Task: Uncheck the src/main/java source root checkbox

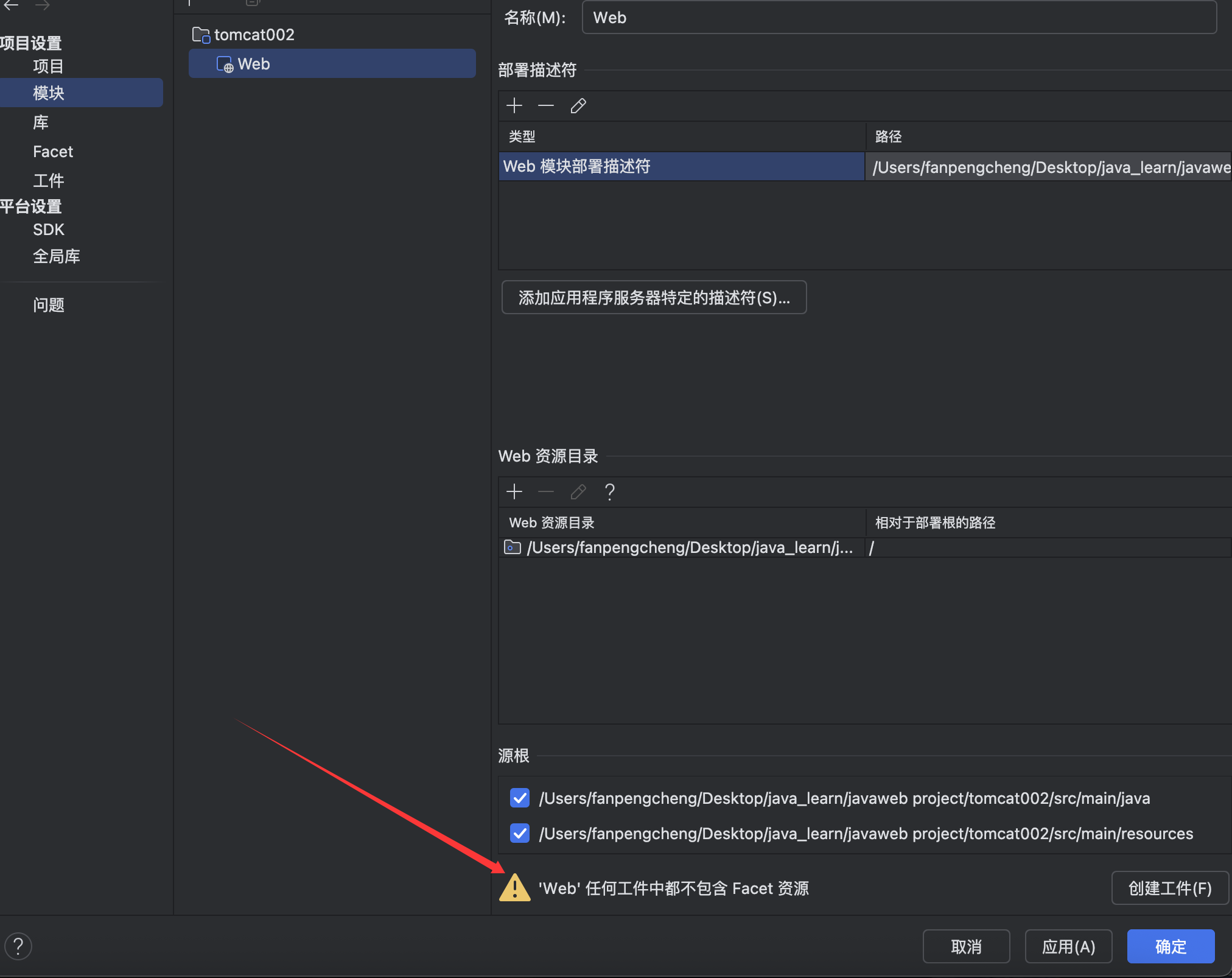Action: tap(520, 798)
